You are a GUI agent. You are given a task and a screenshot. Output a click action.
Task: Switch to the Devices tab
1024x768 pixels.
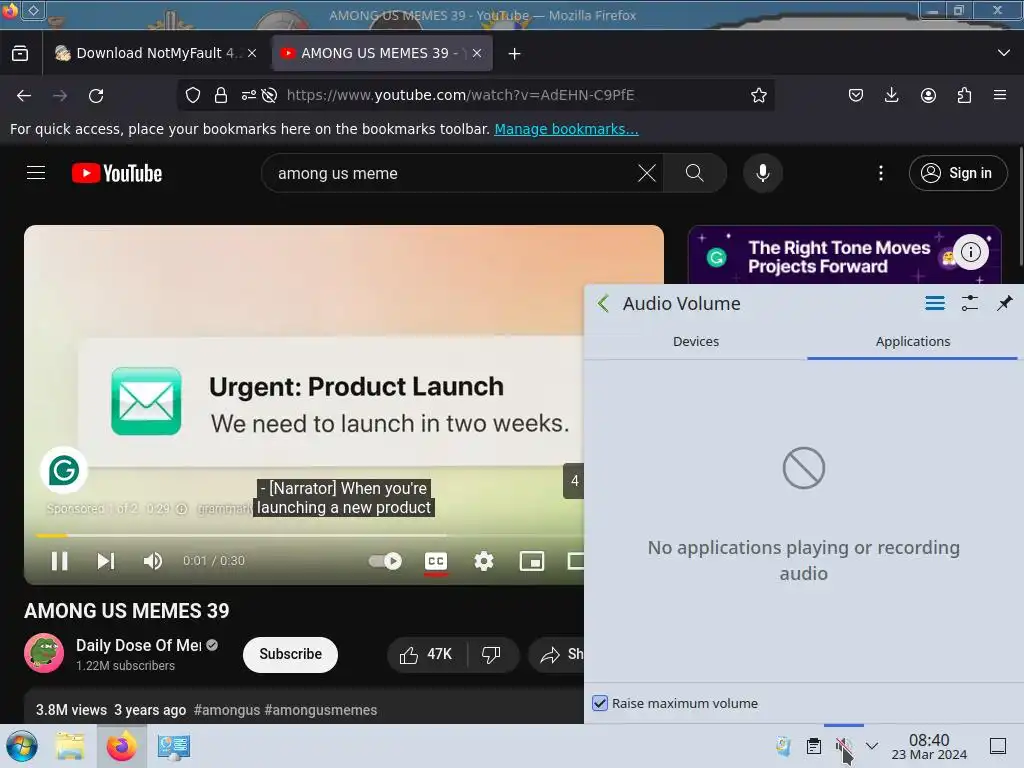pos(696,342)
